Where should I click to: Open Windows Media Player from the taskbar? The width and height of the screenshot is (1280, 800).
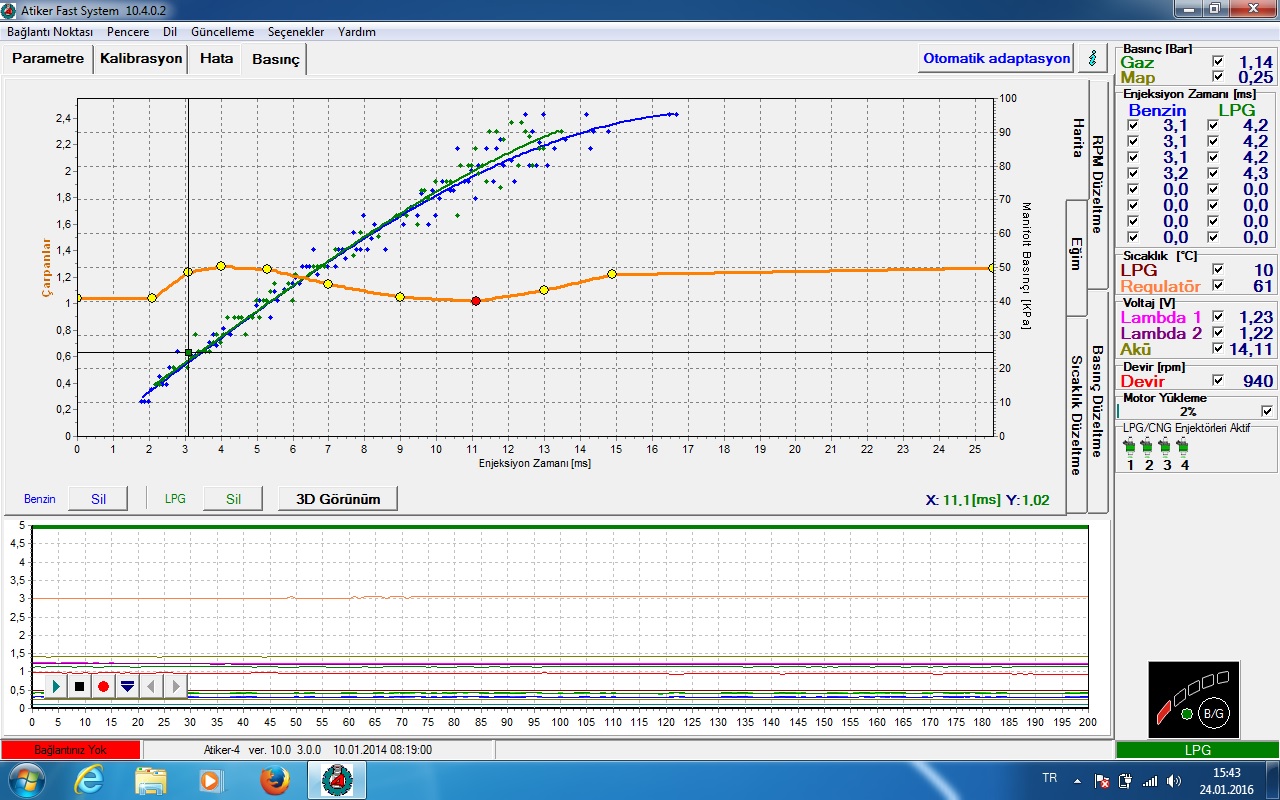pyautogui.click(x=211, y=780)
